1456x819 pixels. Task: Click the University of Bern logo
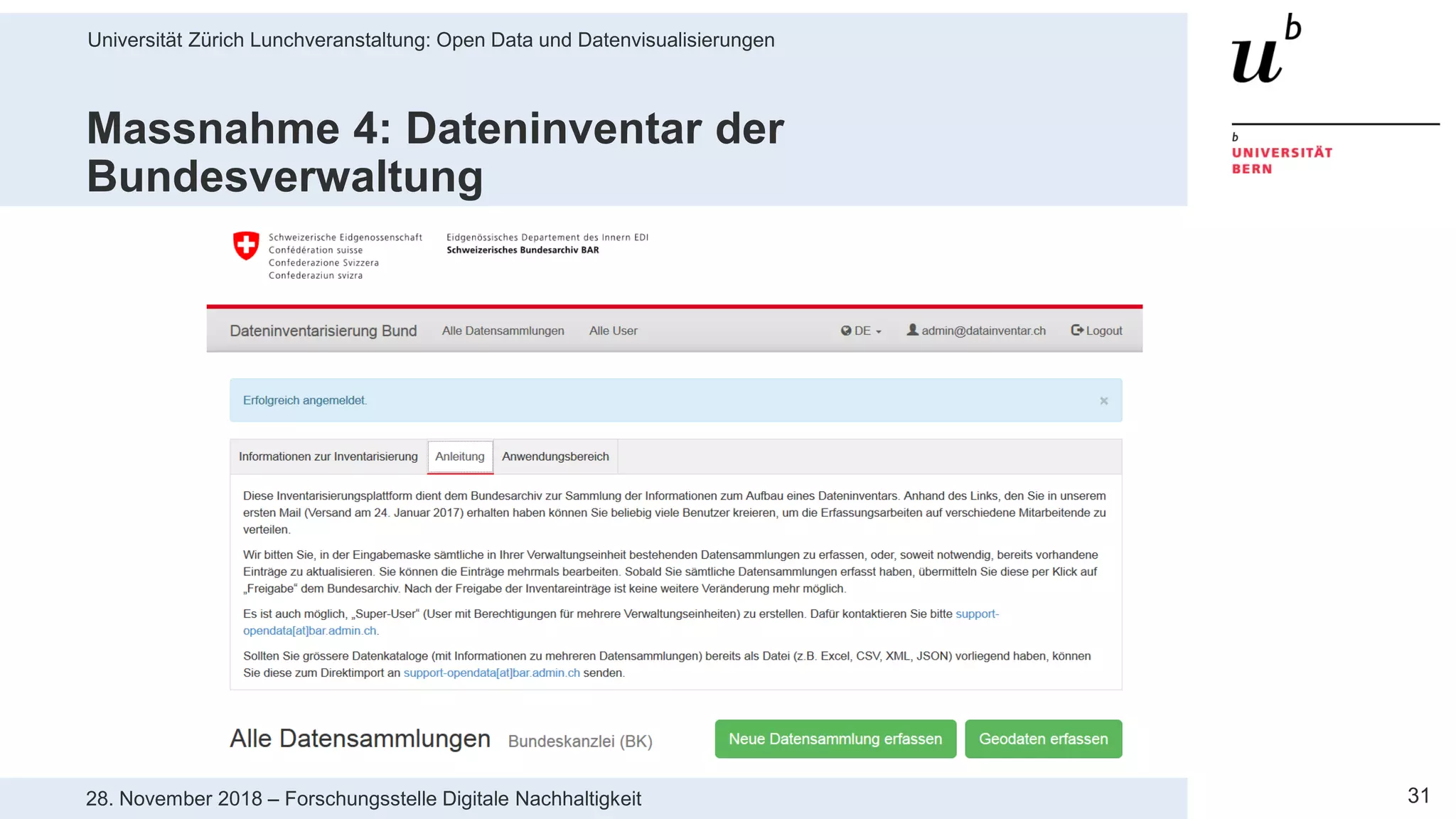click(x=1335, y=95)
